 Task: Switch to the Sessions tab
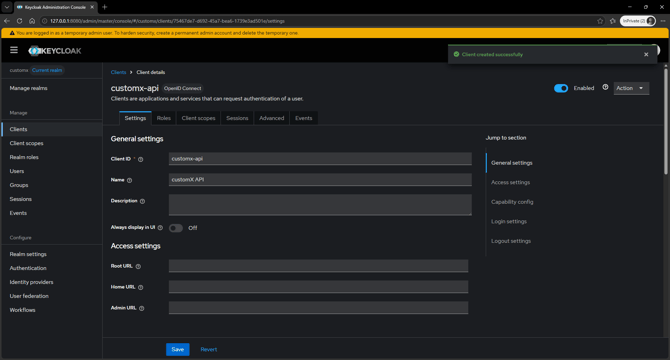237,118
